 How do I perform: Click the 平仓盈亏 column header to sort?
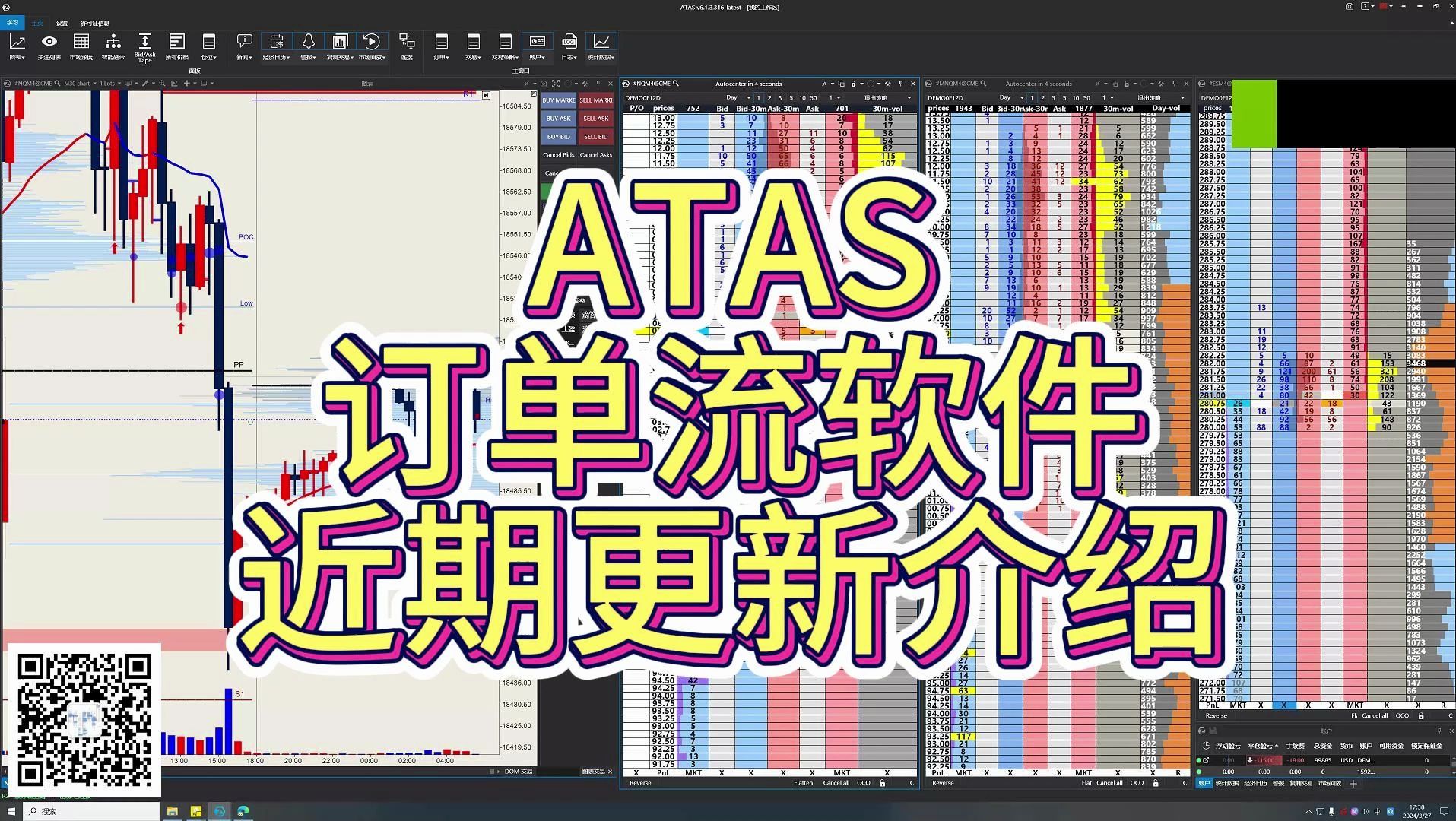(1262, 746)
